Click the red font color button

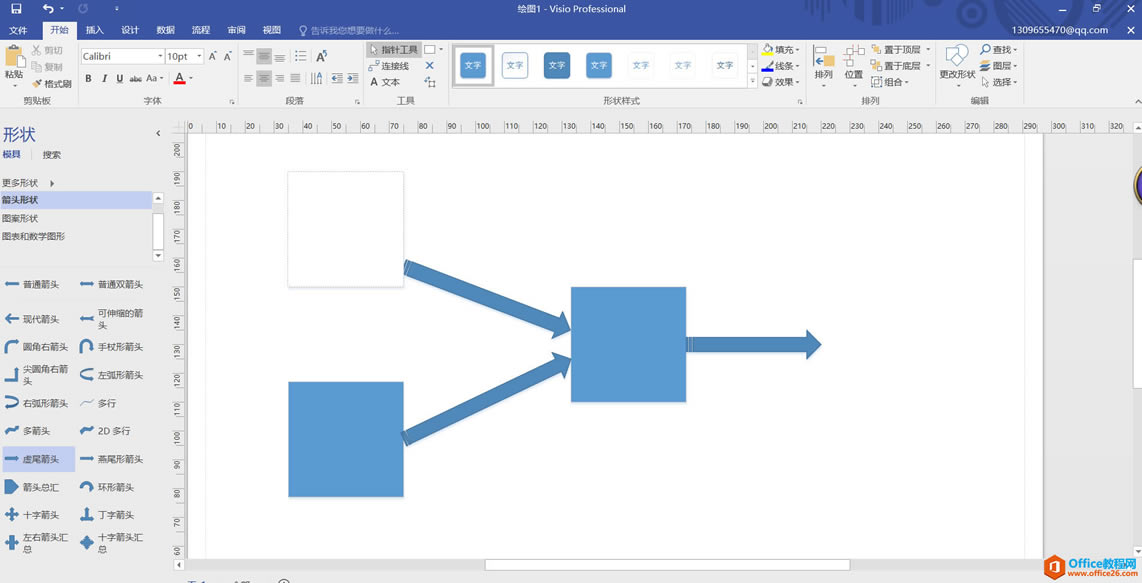click(x=180, y=79)
